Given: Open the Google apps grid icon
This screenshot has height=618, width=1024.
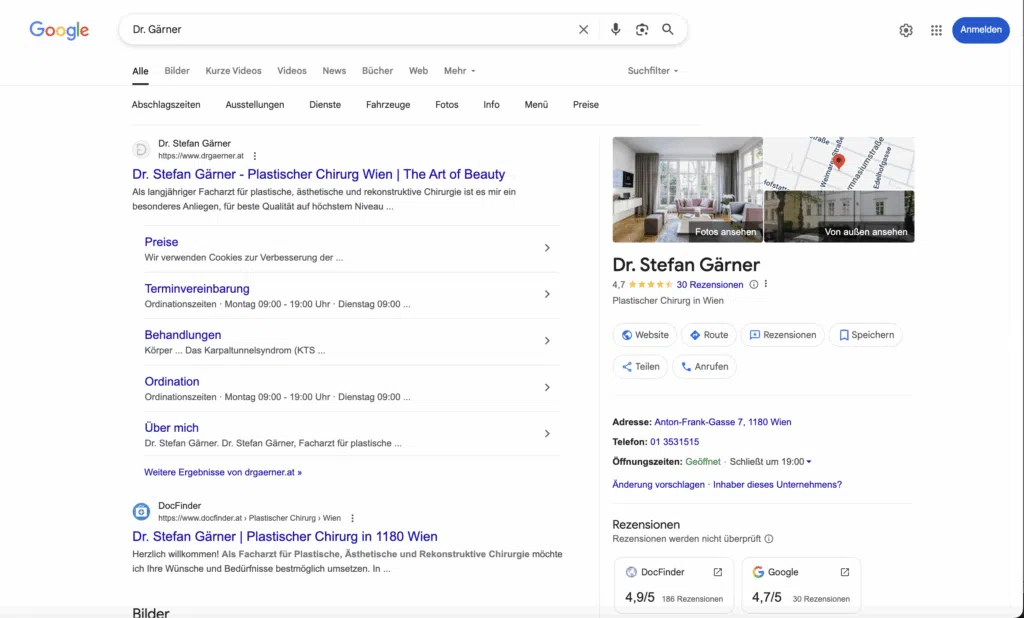Looking at the screenshot, I should (936, 30).
